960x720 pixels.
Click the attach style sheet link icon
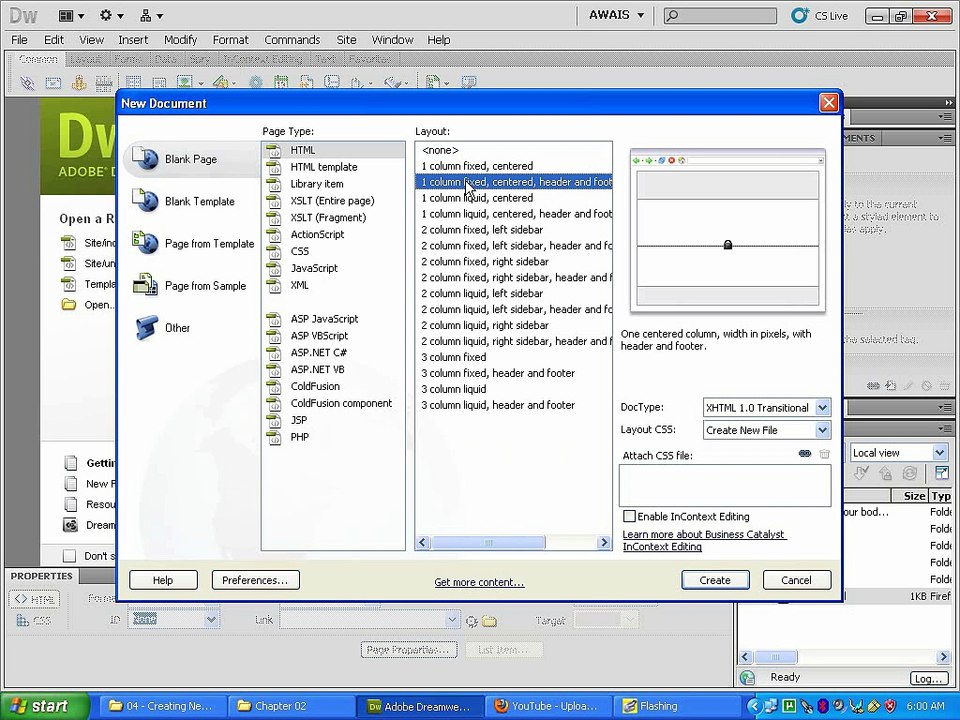(804, 454)
